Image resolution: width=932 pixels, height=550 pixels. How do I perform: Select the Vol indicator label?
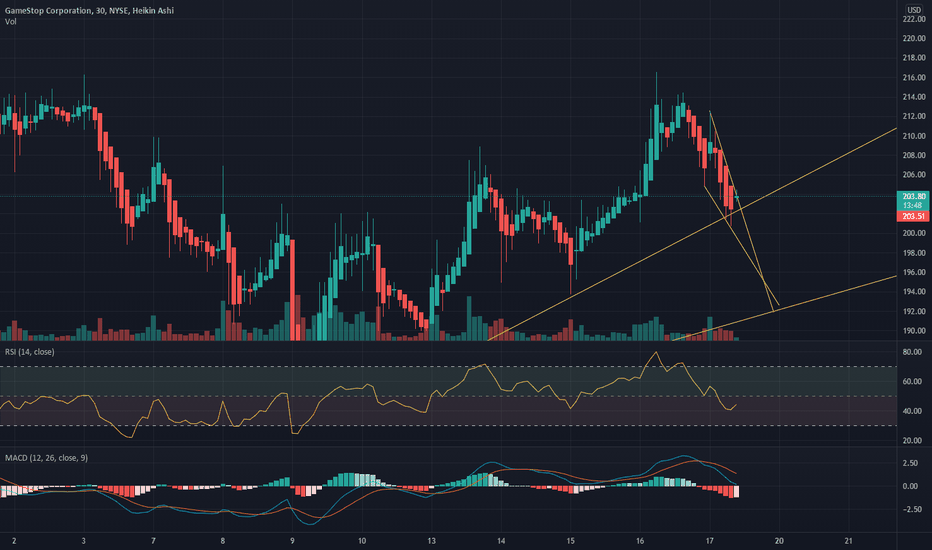point(11,22)
